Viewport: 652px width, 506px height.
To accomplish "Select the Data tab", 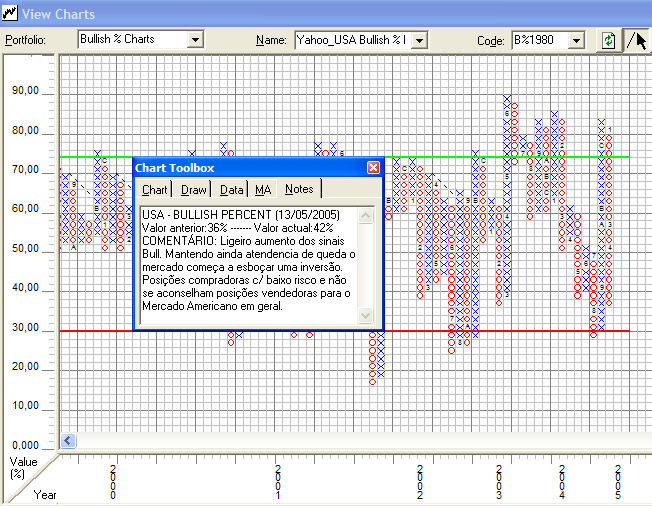I will (231, 190).
